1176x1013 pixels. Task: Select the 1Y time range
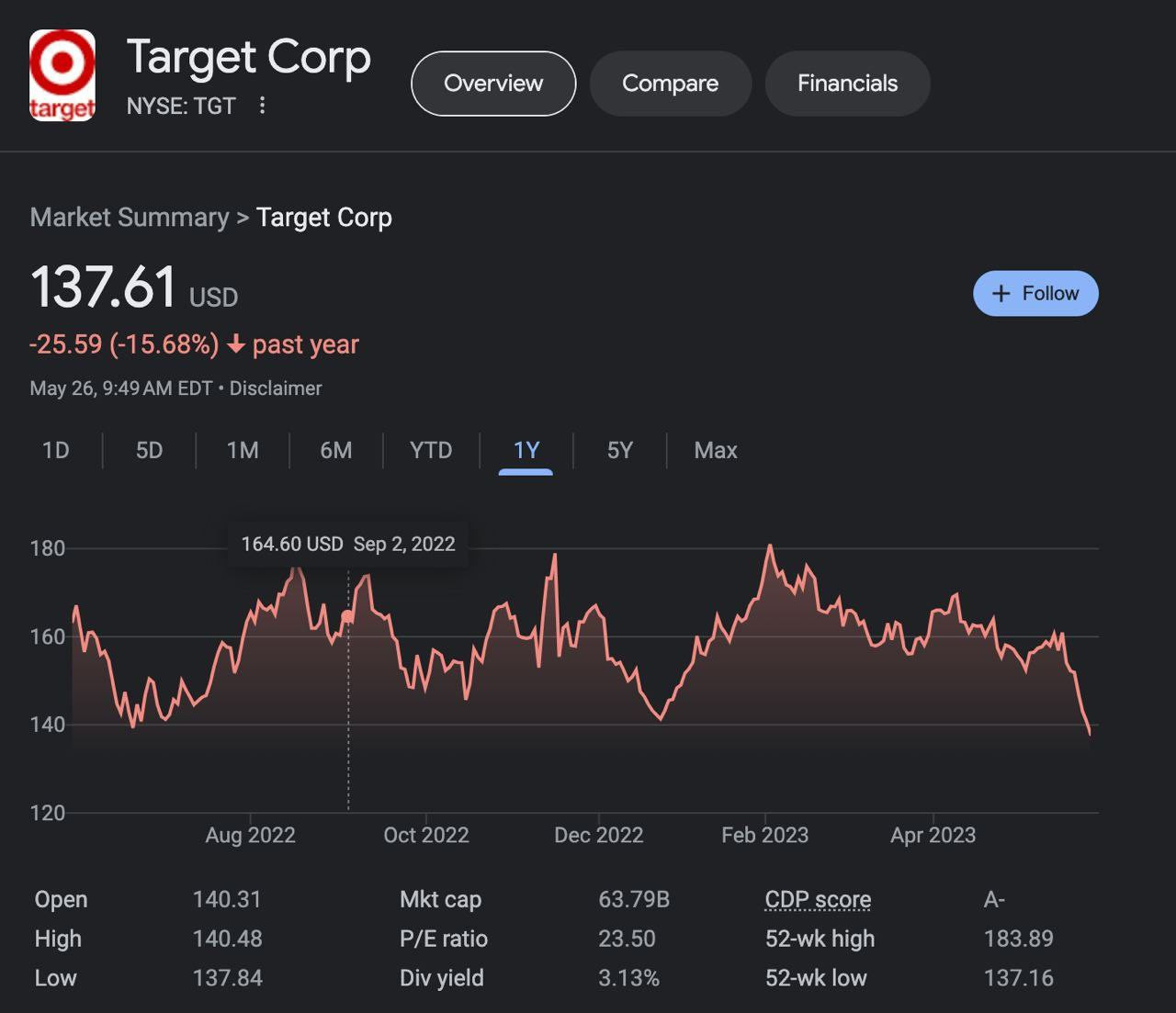pyautogui.click(x=526, y=450)
